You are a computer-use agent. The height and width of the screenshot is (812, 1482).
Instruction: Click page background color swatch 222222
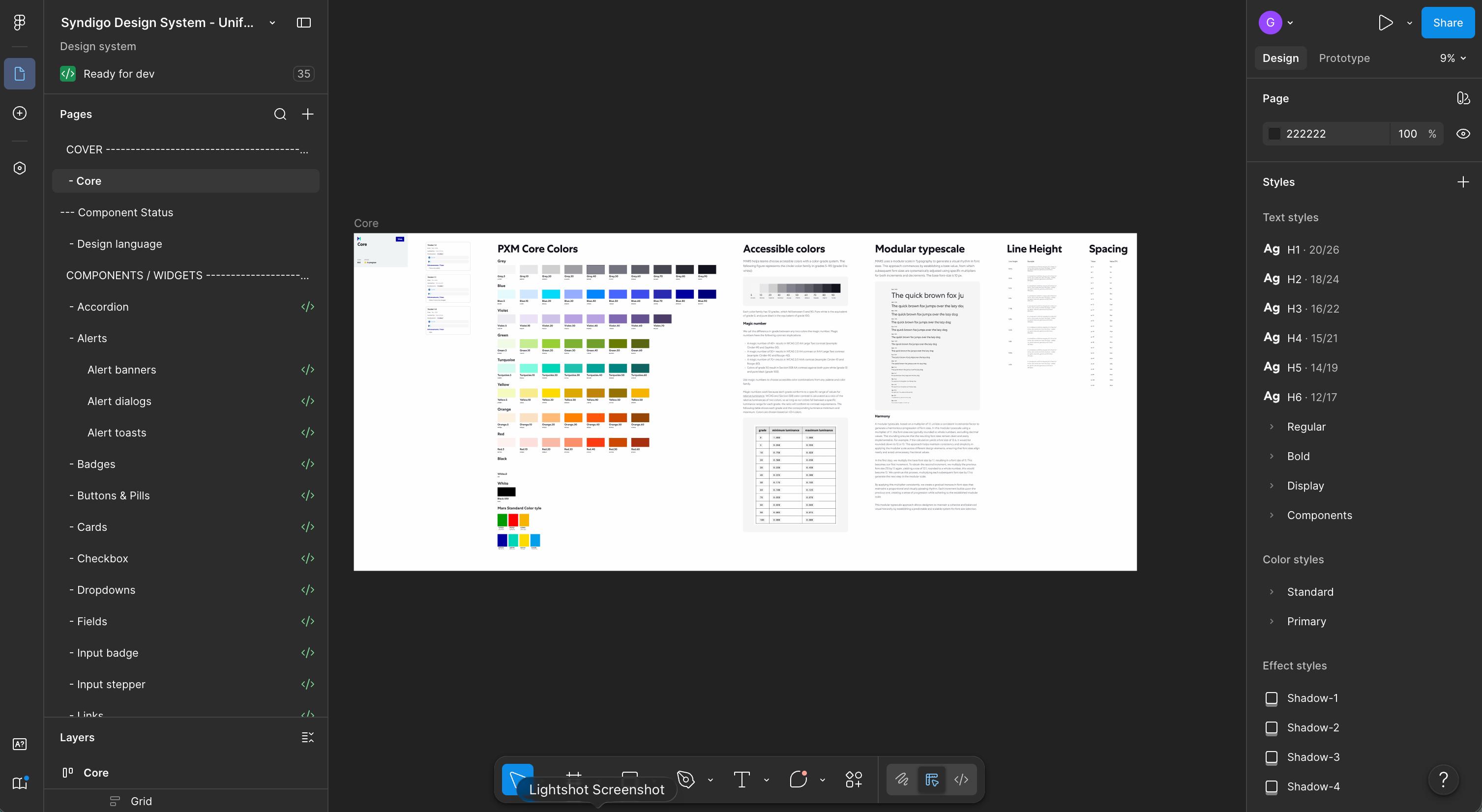(1275, 133)
